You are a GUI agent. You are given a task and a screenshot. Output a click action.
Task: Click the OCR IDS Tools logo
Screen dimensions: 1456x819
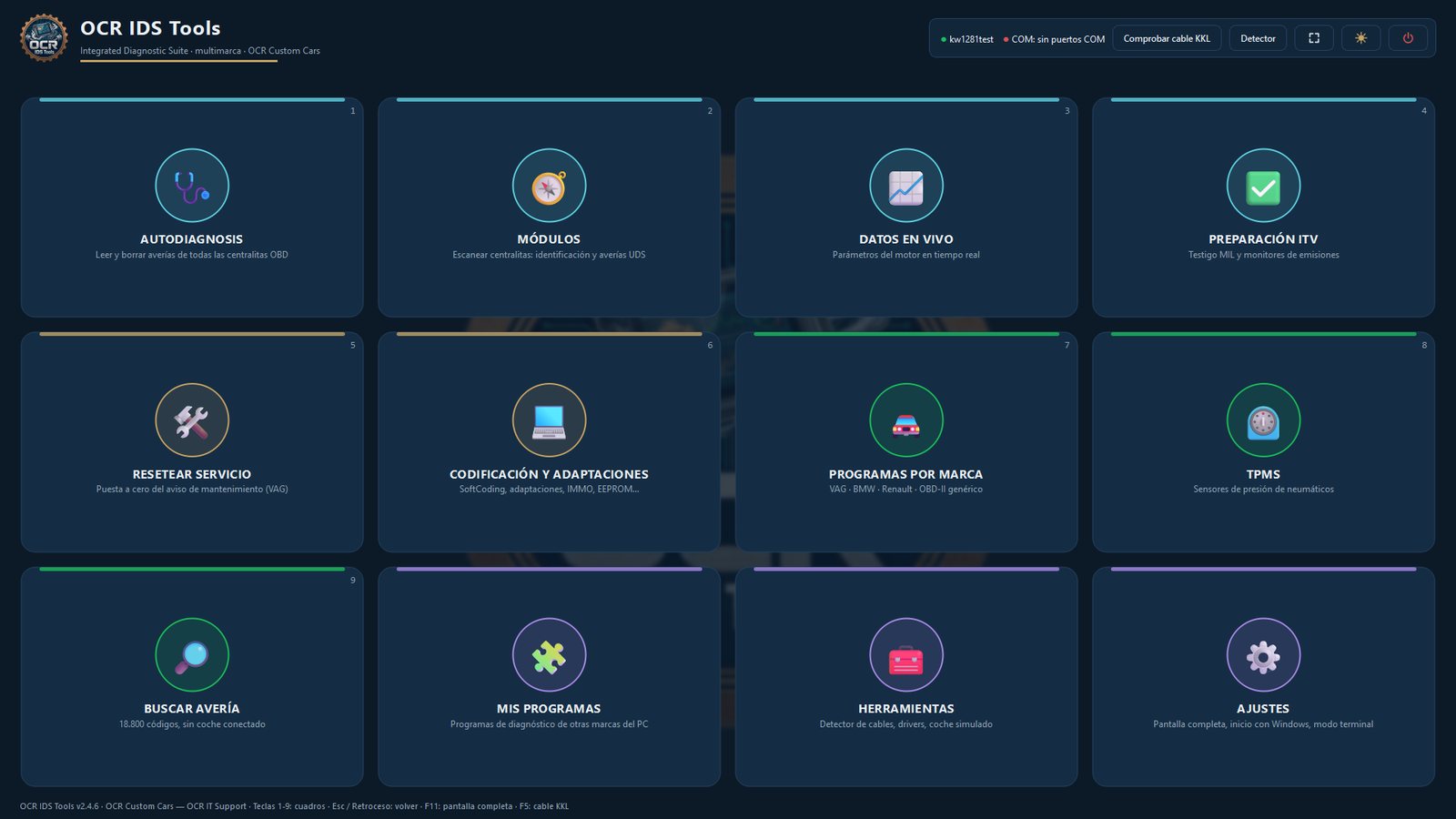(x=44, y=38)
